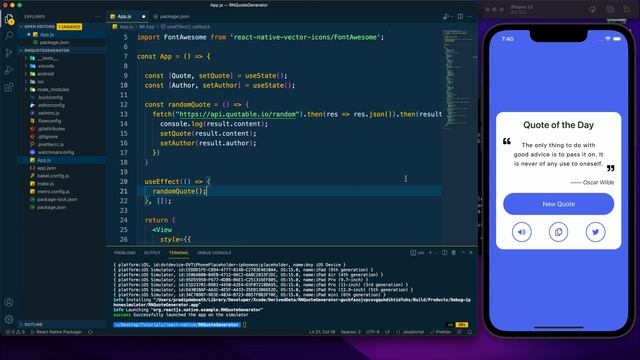Open the Manage gear icon
Image resolution: width=640 pixels, height=360 pixels.
(x=9, y=320)
